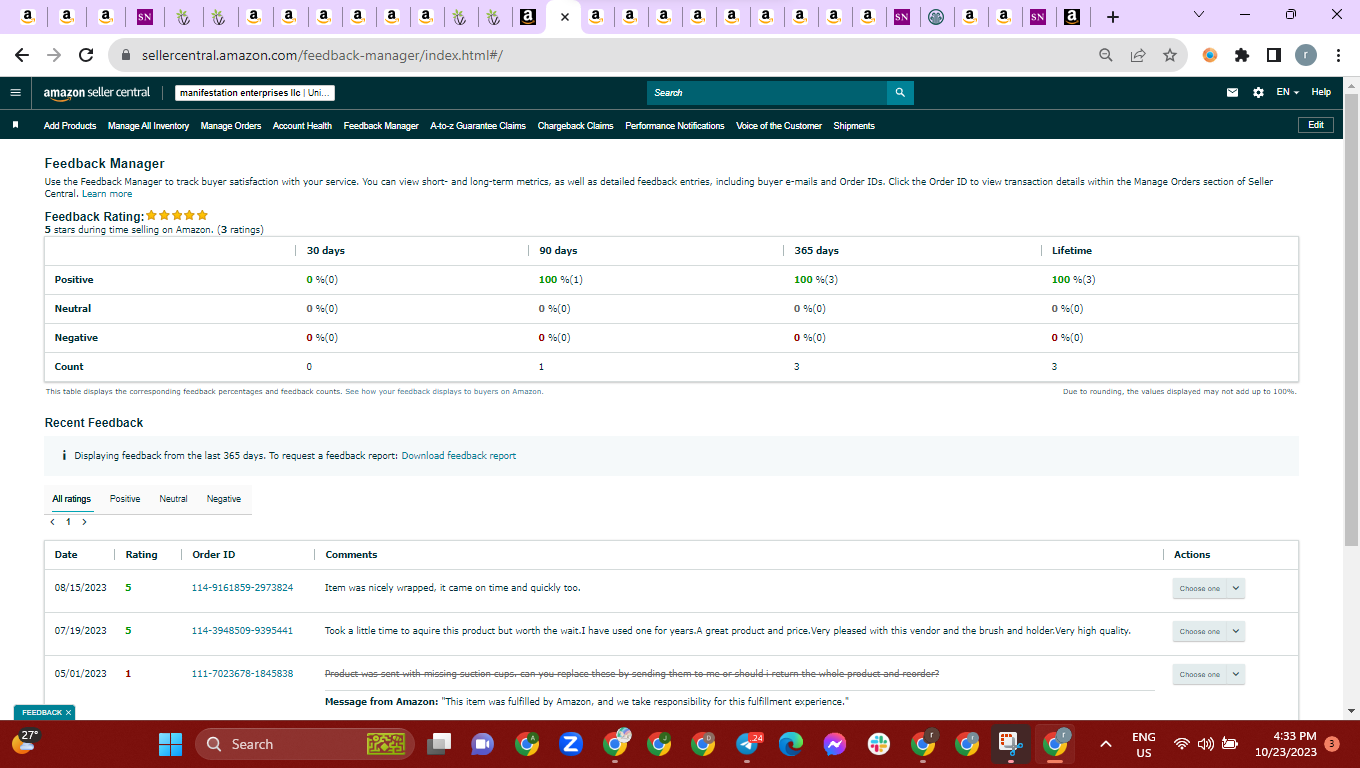This screenshot has width=1360, height=768.
Task: Click the Amazon Seller Central logo
Action: click(97, 92)
